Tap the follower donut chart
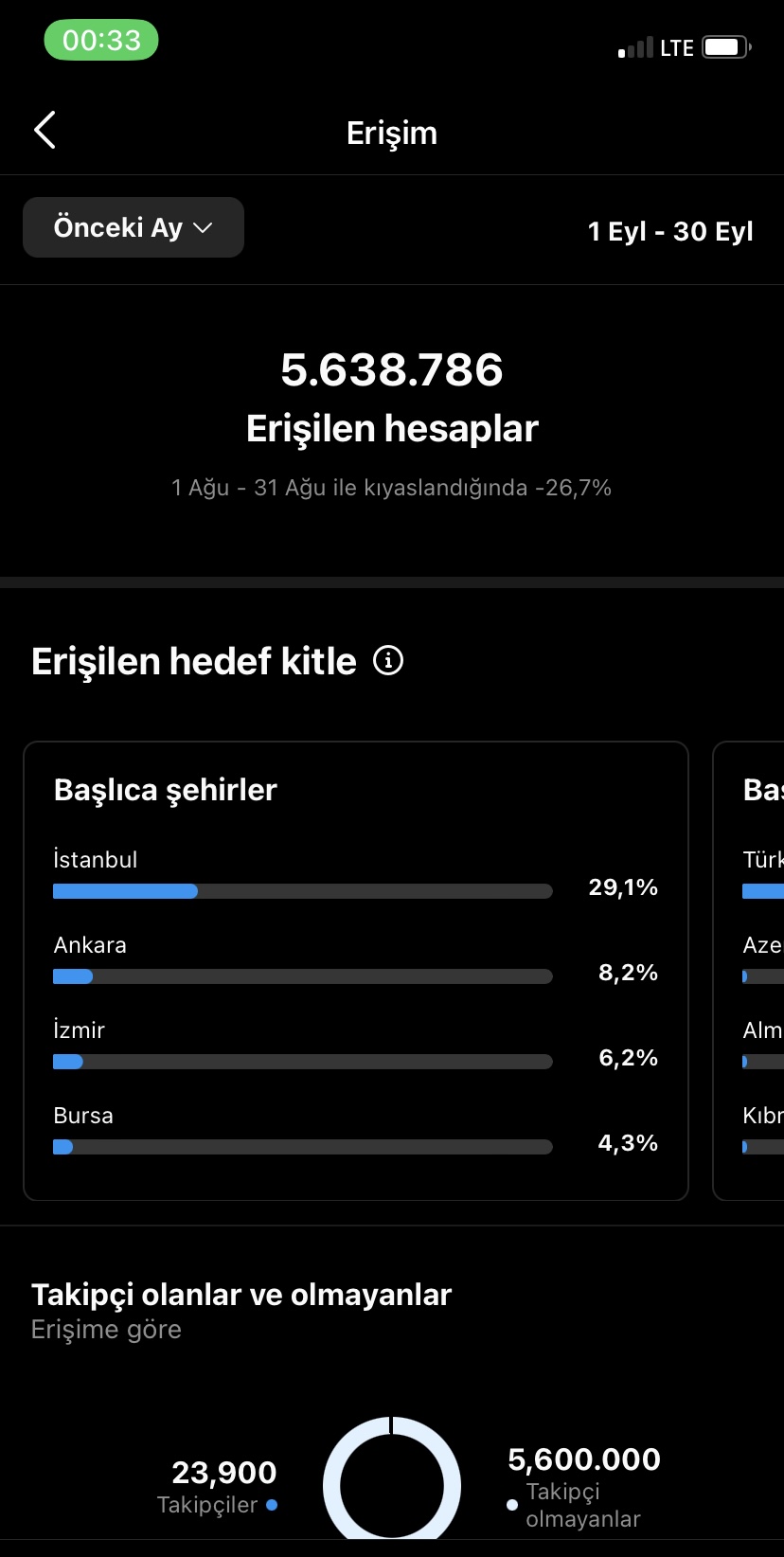Image resolution: width=784 pixels, height=1557 pixels. [x=392, y=1479]
